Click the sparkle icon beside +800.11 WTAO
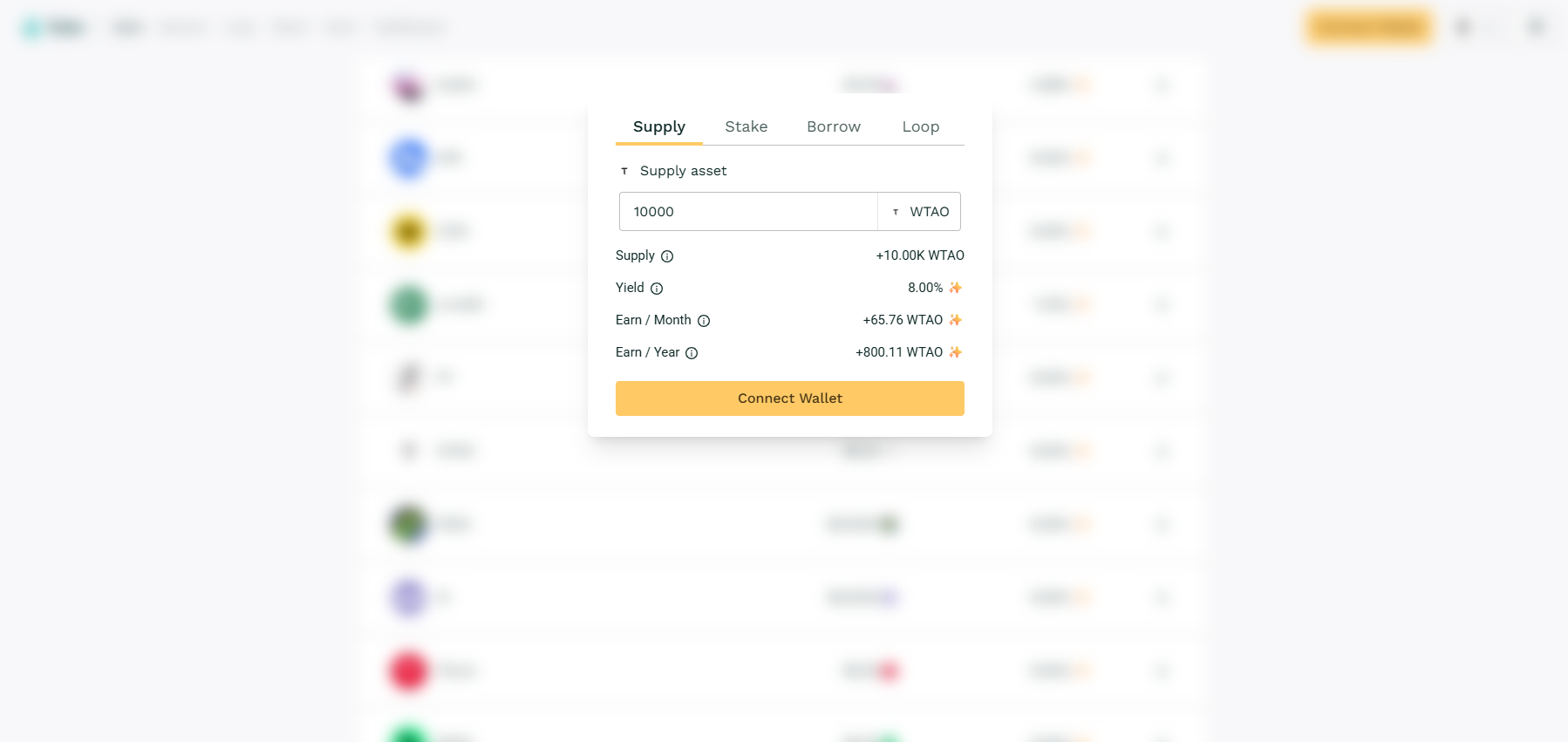Viewport: 1568px width, 742px height. point(955,352)
